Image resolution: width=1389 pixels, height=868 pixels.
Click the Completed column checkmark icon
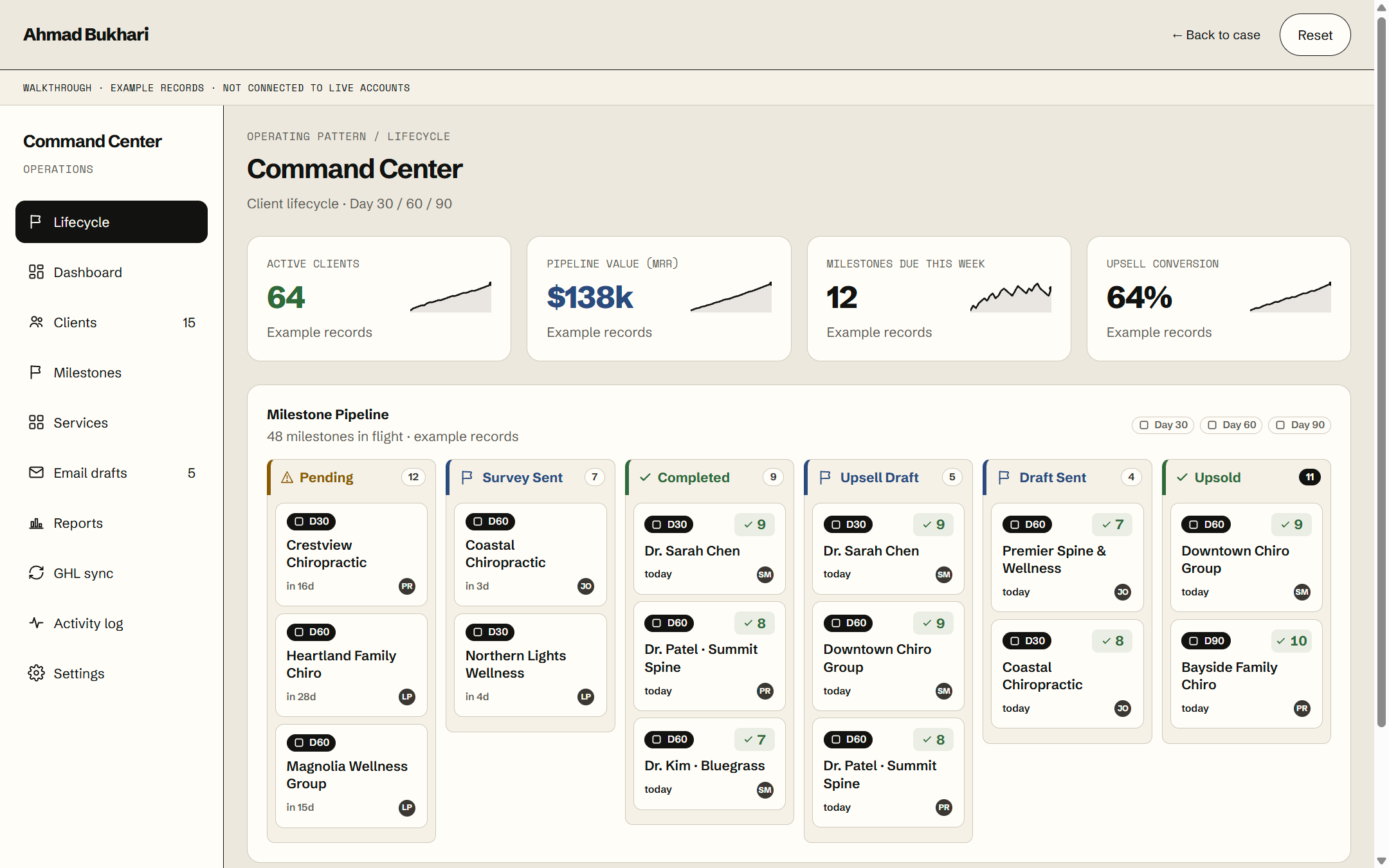point(645,477)
